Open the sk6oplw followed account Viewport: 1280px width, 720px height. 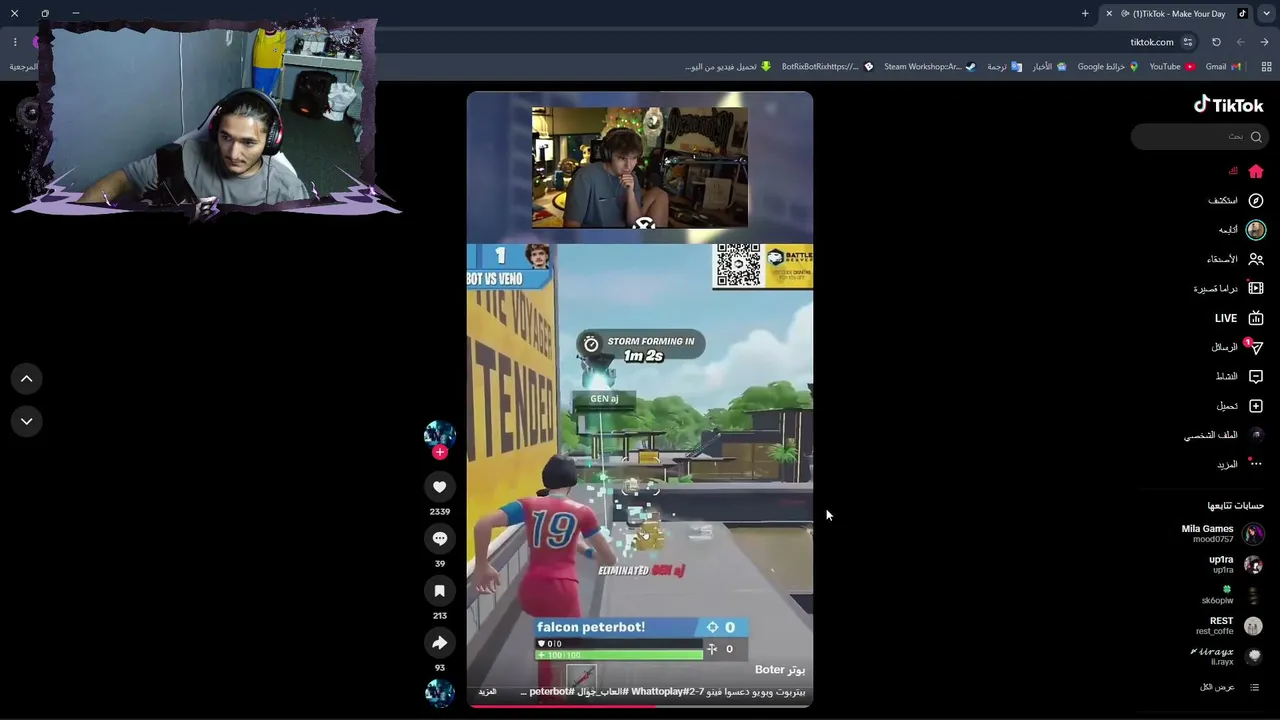[1232, 596]
